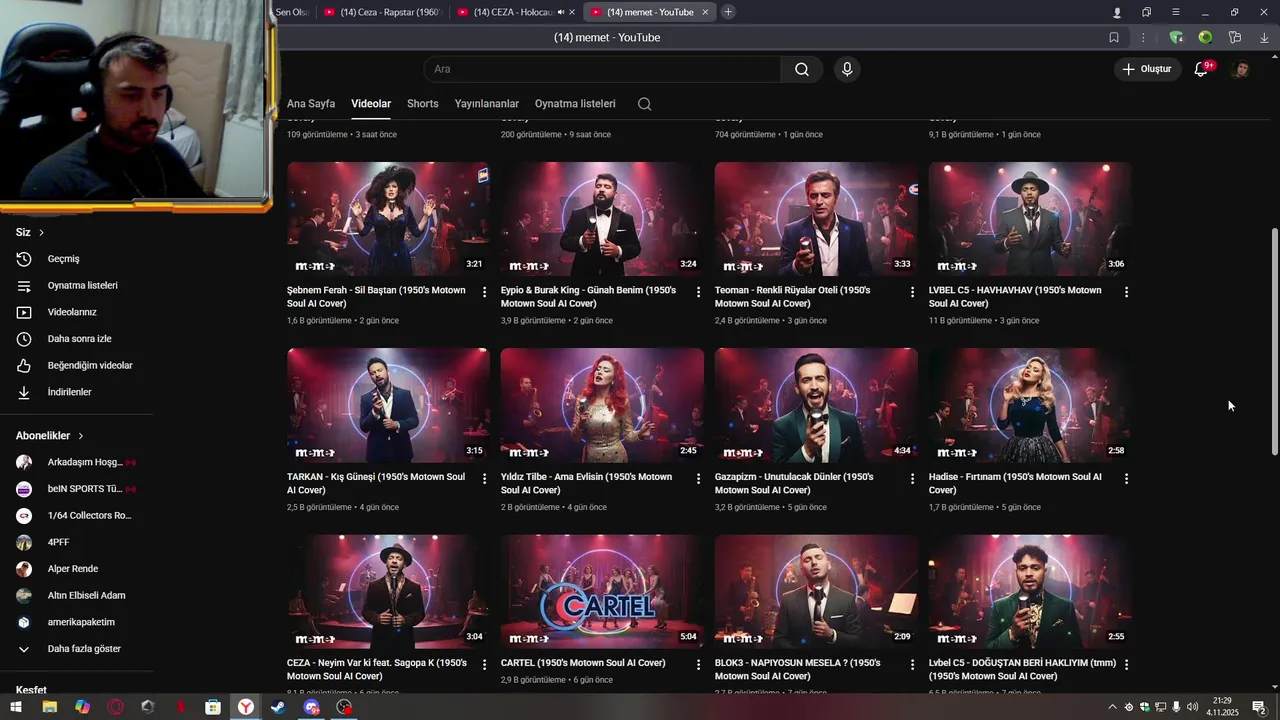Viewport: 1280px width, 720px height.
Task: Play Şebnem Ferah Sil Baştan thumbnail
Action: [x=388, y=219]
